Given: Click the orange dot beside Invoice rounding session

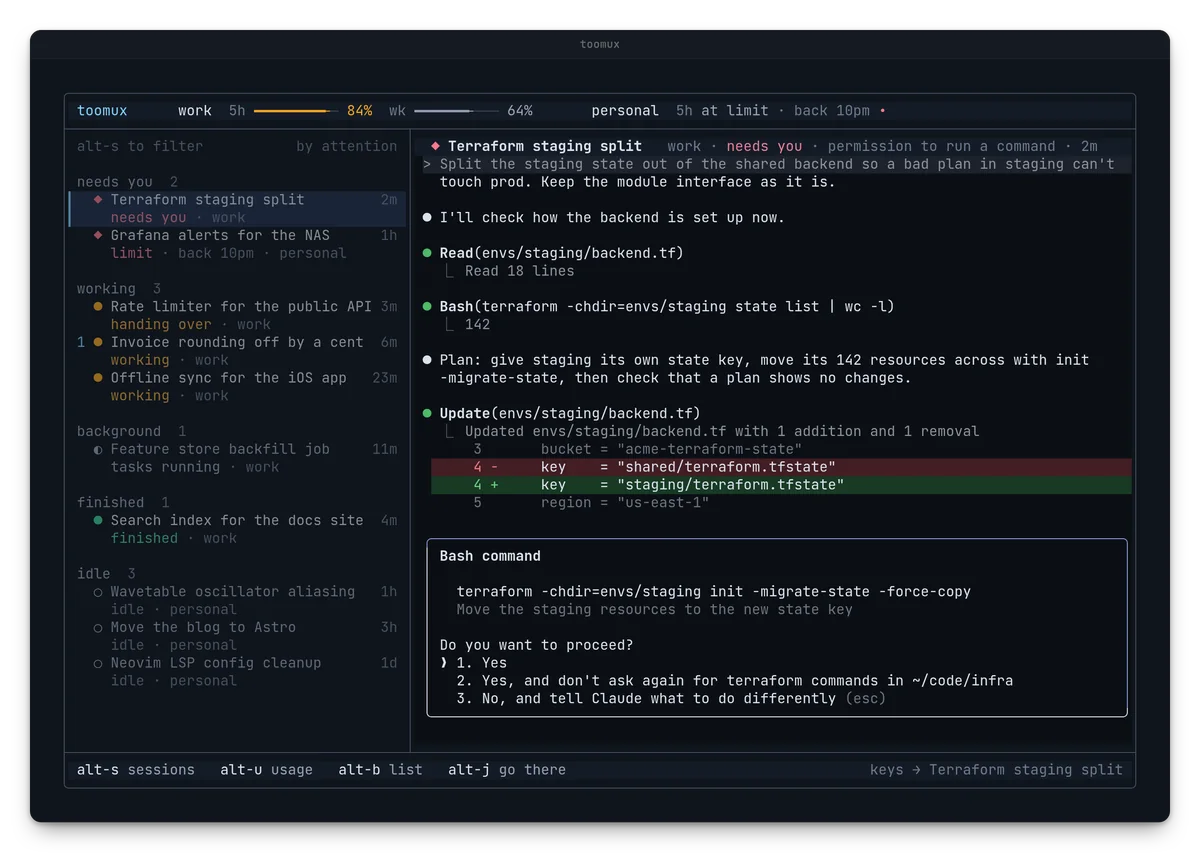Looking at the screenshot, I should tap(98, 343).
